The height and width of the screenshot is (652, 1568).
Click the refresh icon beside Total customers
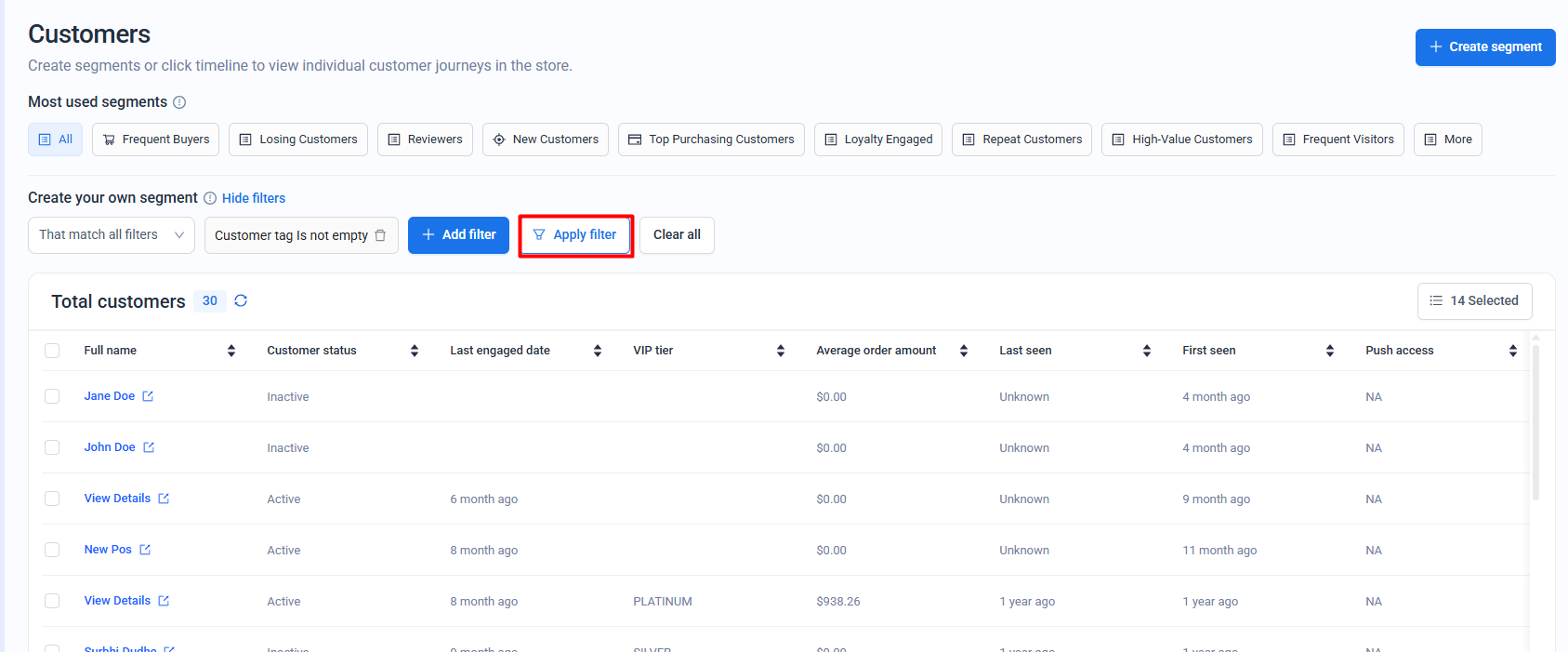coord(241,300)
